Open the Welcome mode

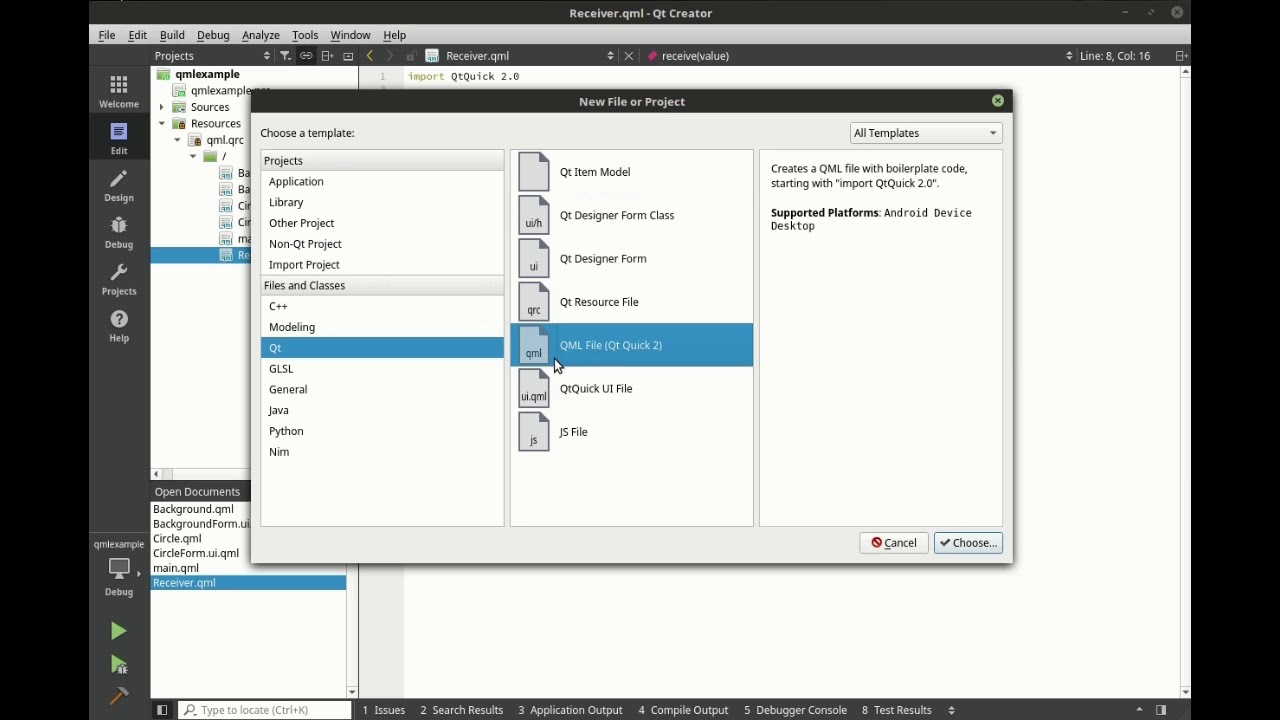(119, 91)
